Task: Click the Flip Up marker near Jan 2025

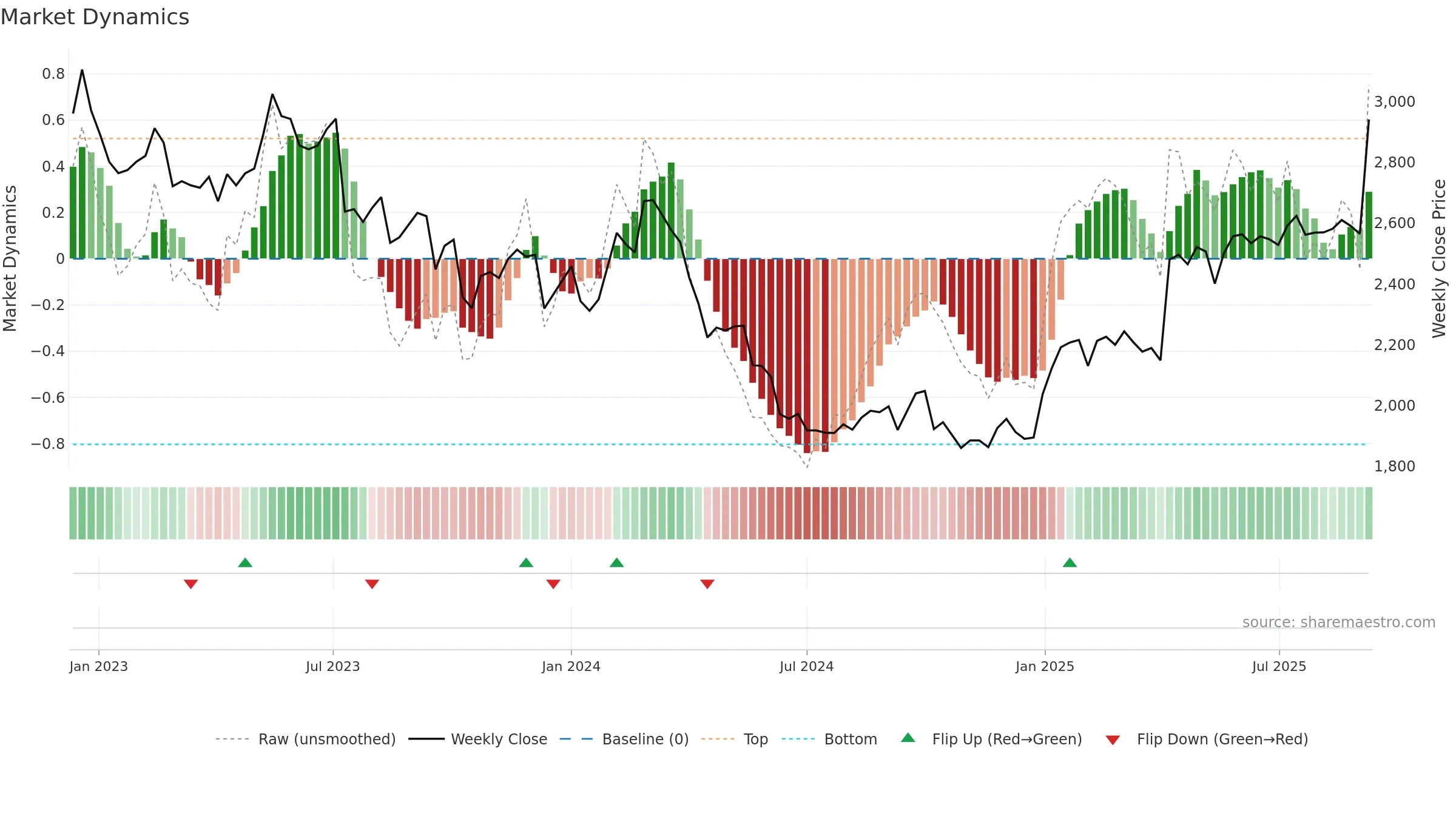Action: click(x=1070, y=562)
